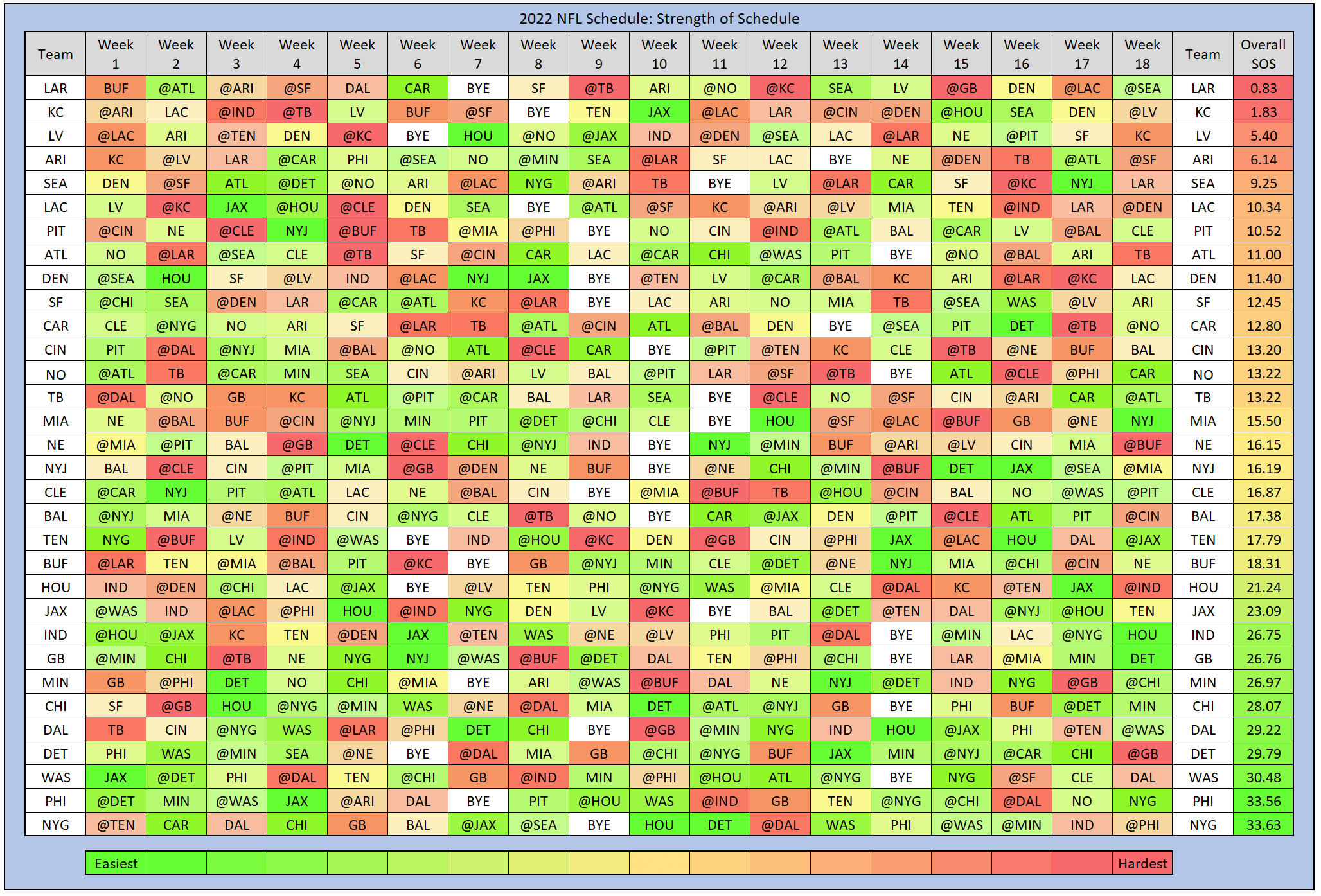Select LV Week 5 cell @KC

click(x=357, y=136)
